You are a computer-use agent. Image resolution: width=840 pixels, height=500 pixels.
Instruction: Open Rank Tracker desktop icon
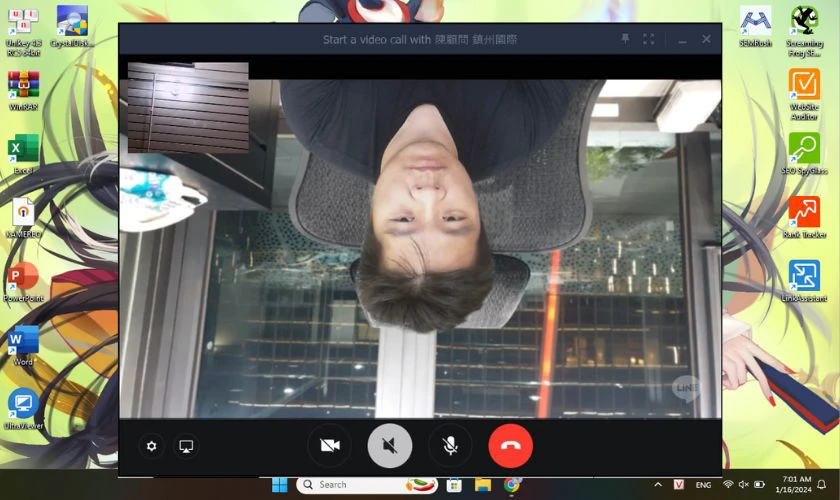coord(804,218)
